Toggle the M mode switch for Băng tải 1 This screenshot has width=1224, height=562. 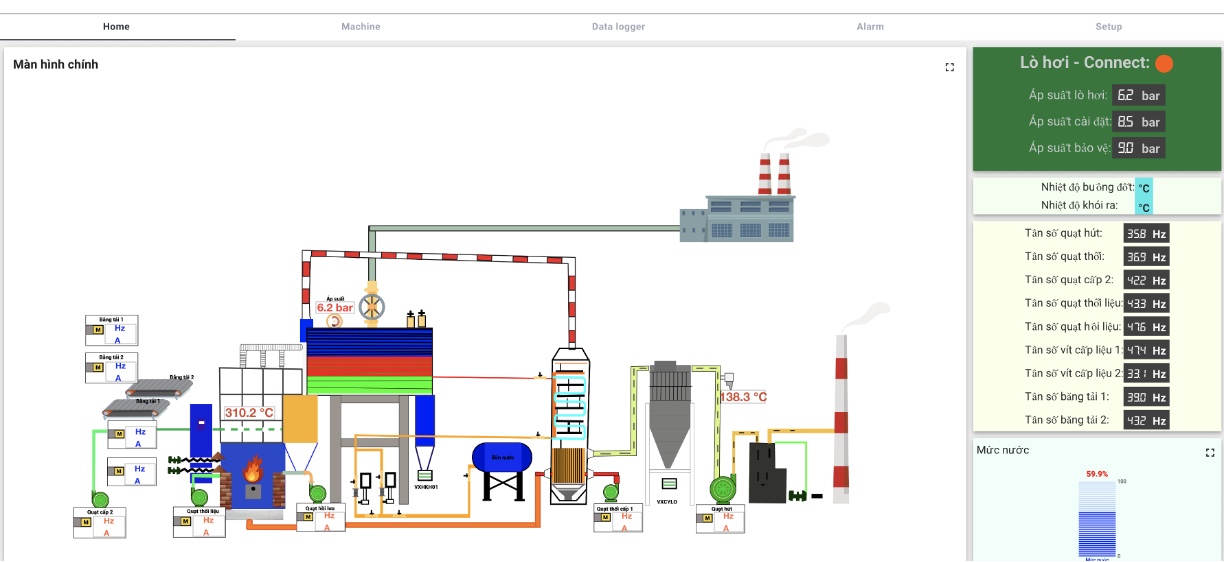click(x=98, y=329)
